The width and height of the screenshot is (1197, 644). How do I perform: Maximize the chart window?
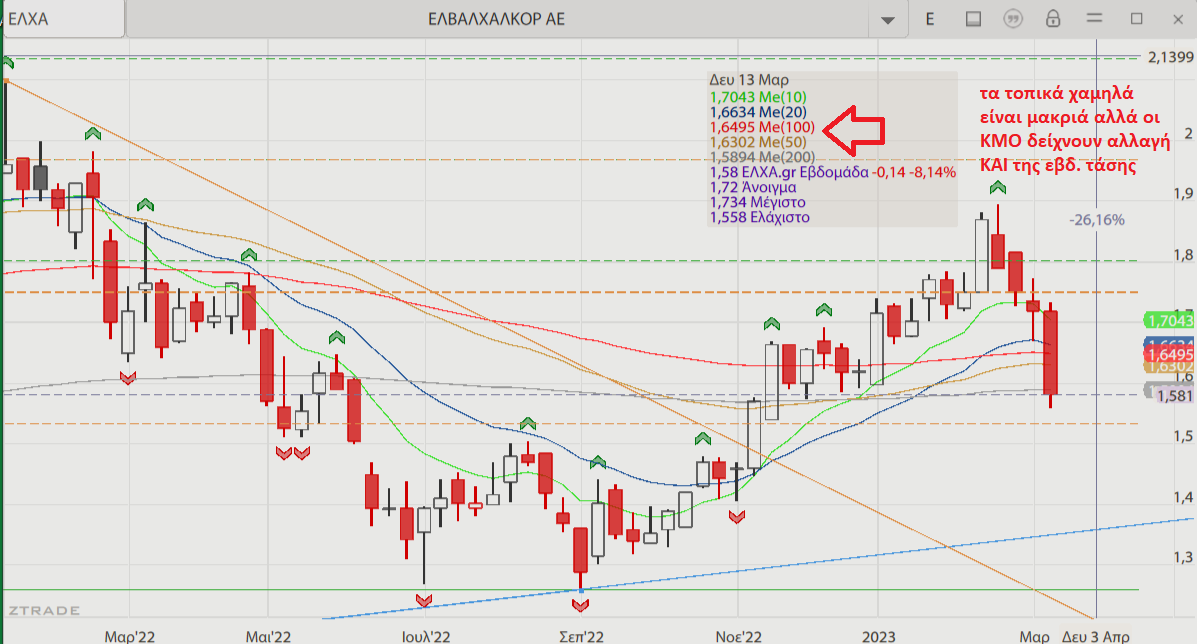[1137, 18]
